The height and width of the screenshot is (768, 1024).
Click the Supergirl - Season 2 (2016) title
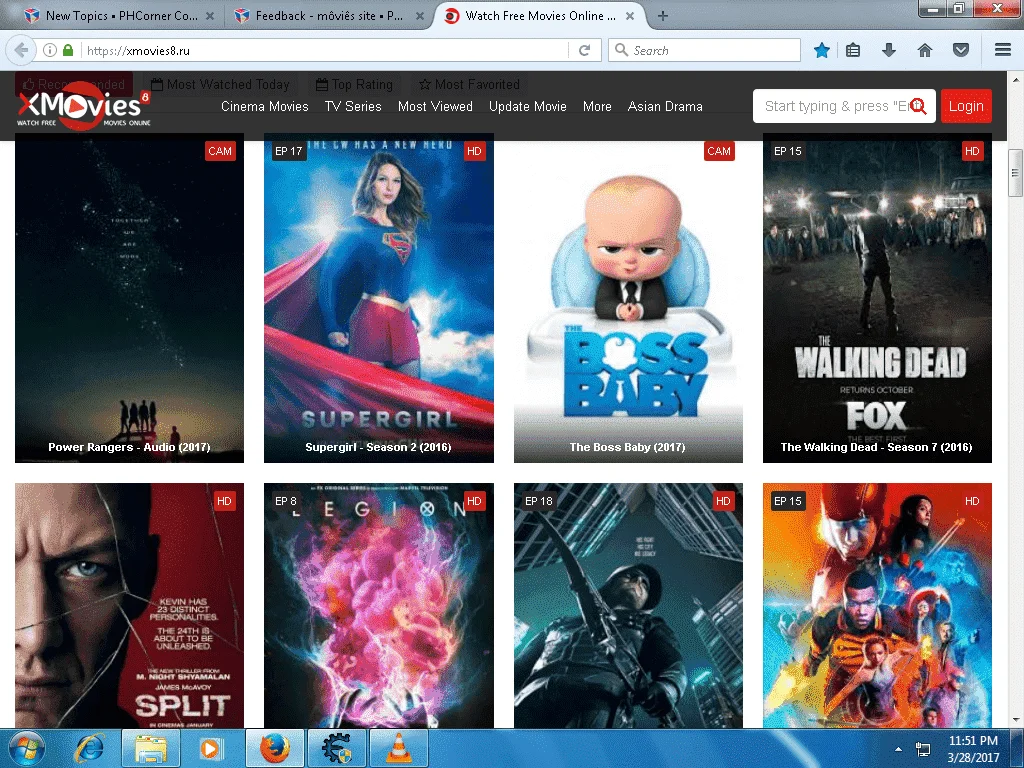click(x=379, y=447)
